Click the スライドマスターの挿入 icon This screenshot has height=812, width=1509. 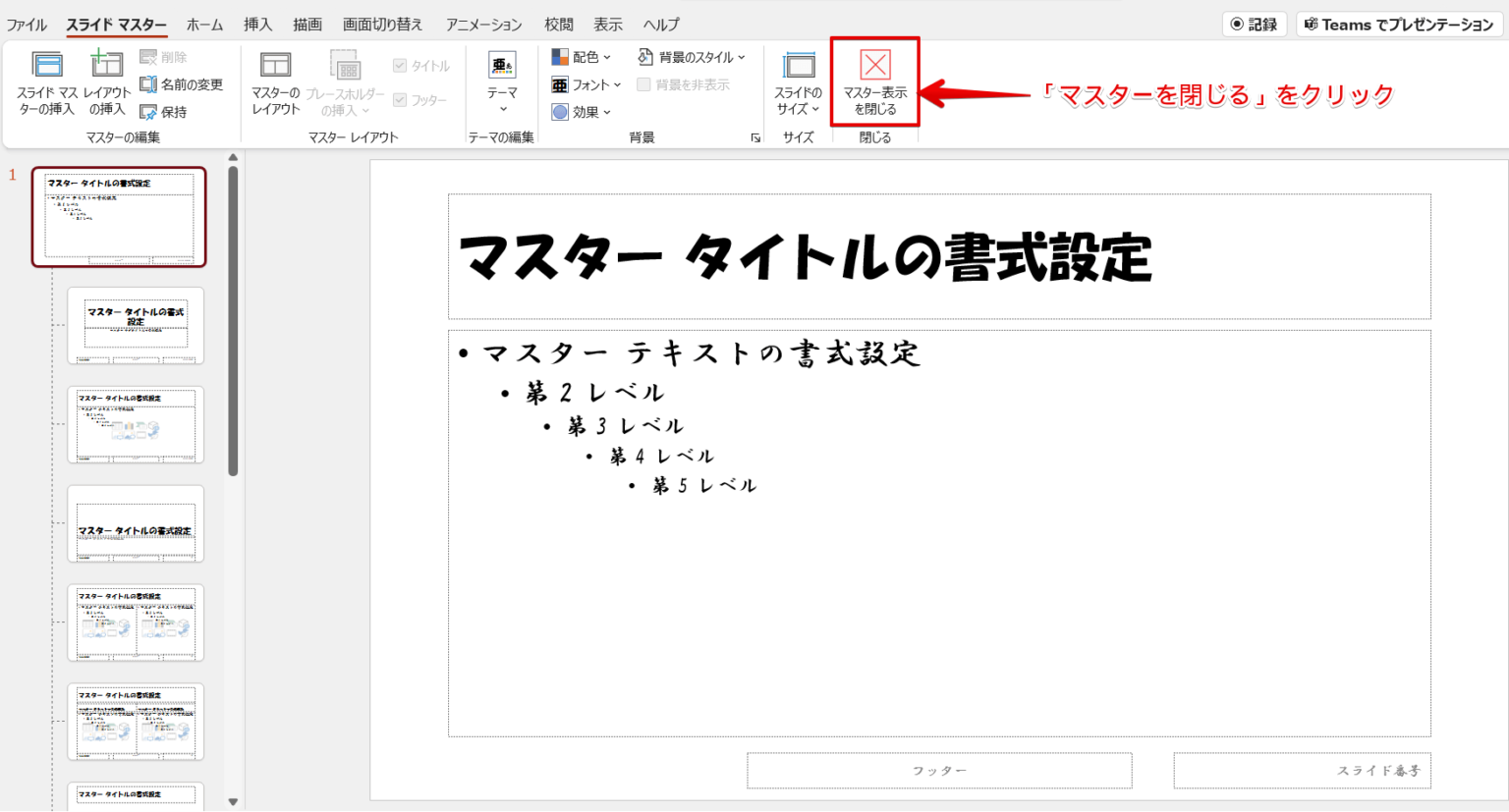point(46,66)
